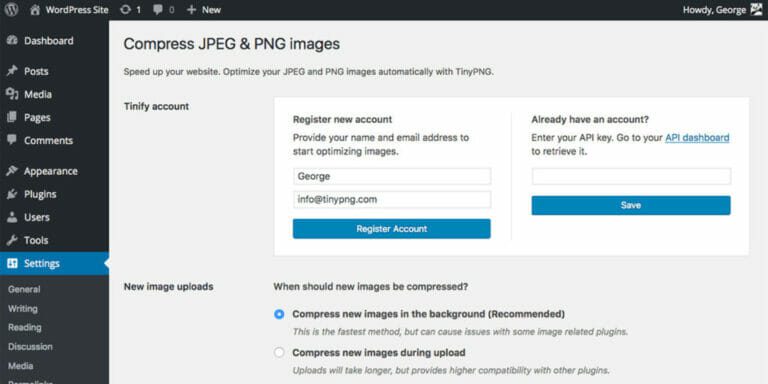This screenshot has height=384, width=768.
Task: Open the comments bubble icon in toolbar
Action: [158, 9]
